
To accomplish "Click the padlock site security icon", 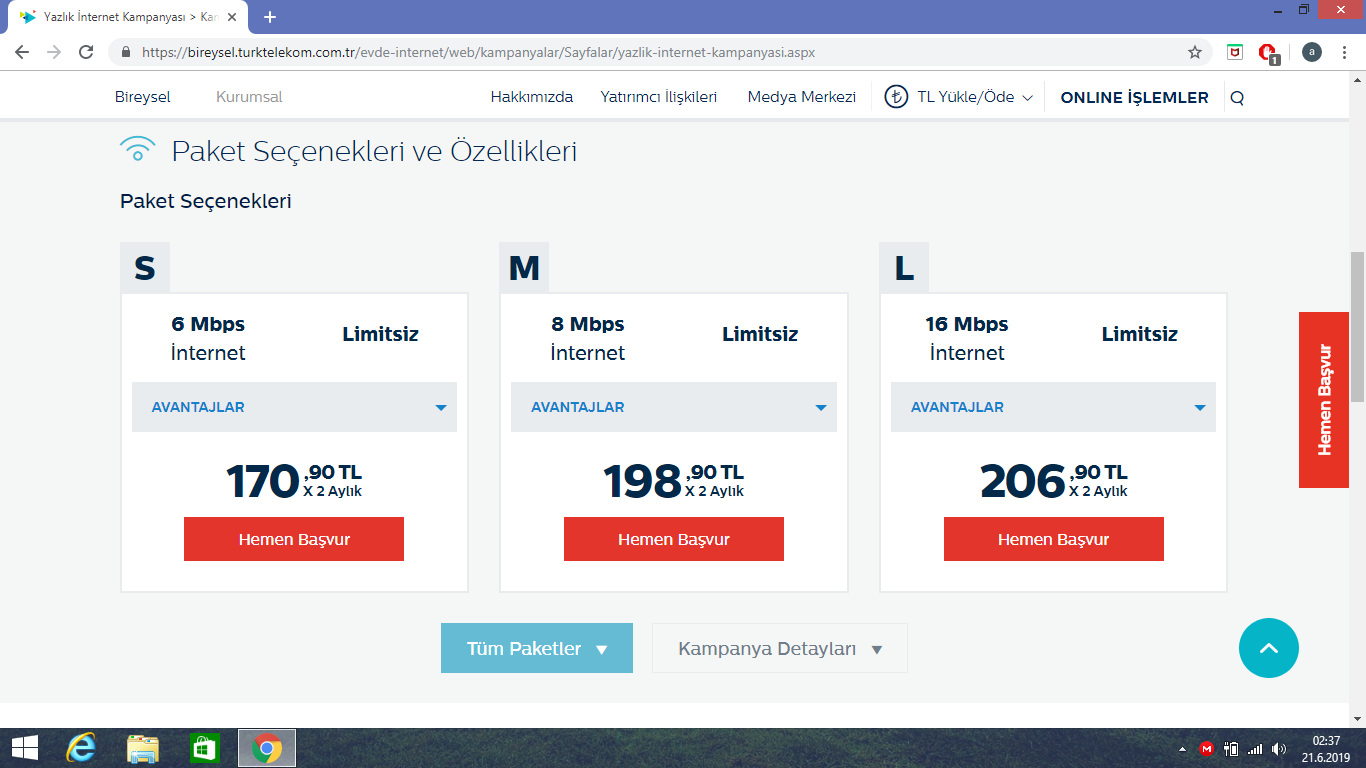I will coord(126,52).
